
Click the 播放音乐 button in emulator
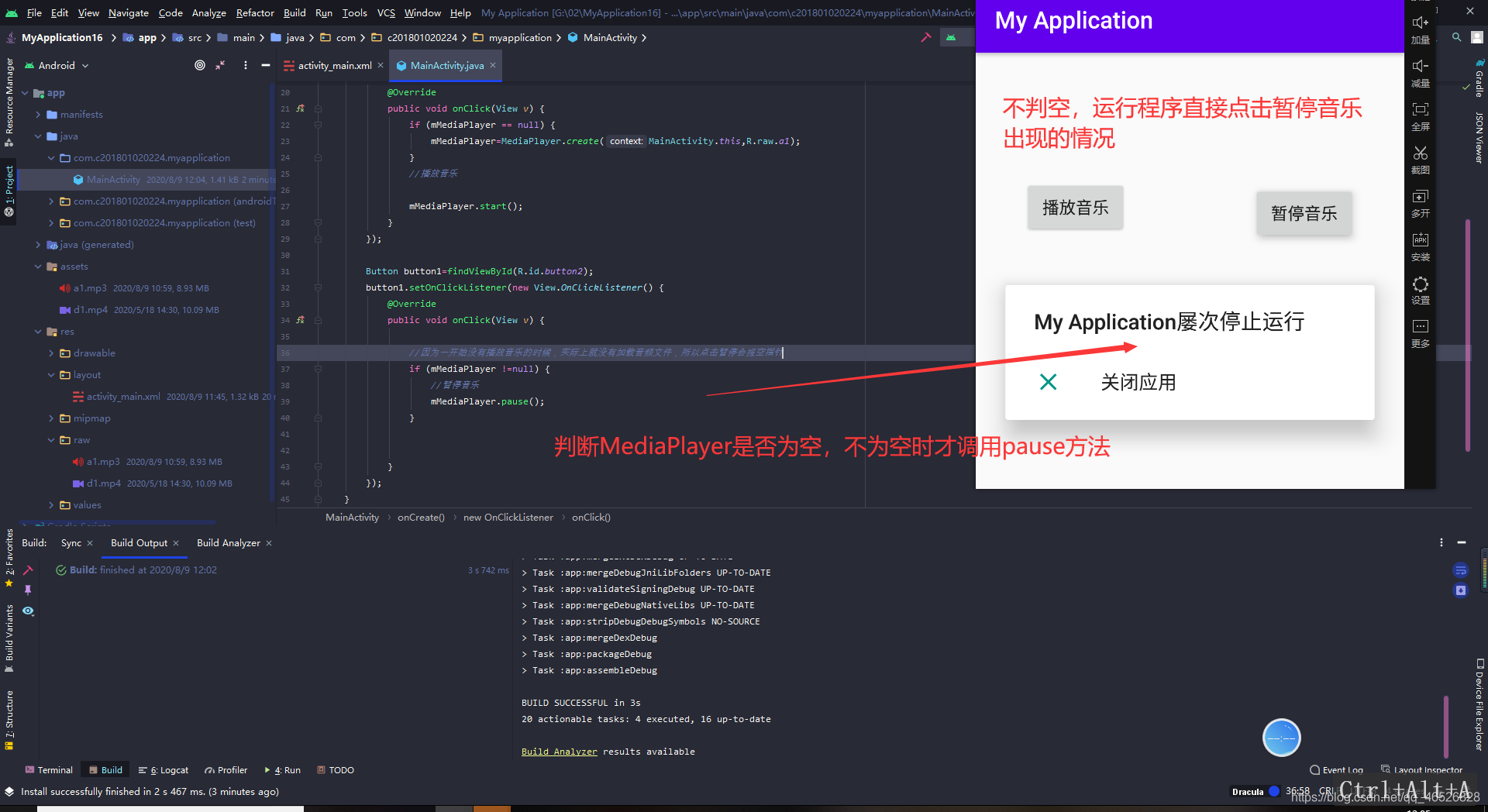click(1075, 208)
